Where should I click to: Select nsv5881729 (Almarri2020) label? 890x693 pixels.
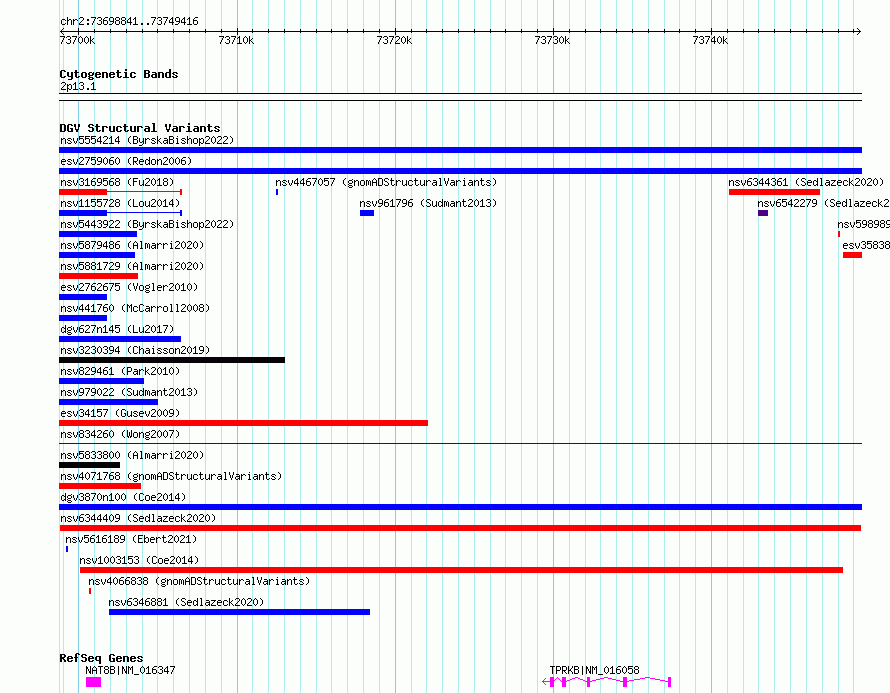(132, 266)
